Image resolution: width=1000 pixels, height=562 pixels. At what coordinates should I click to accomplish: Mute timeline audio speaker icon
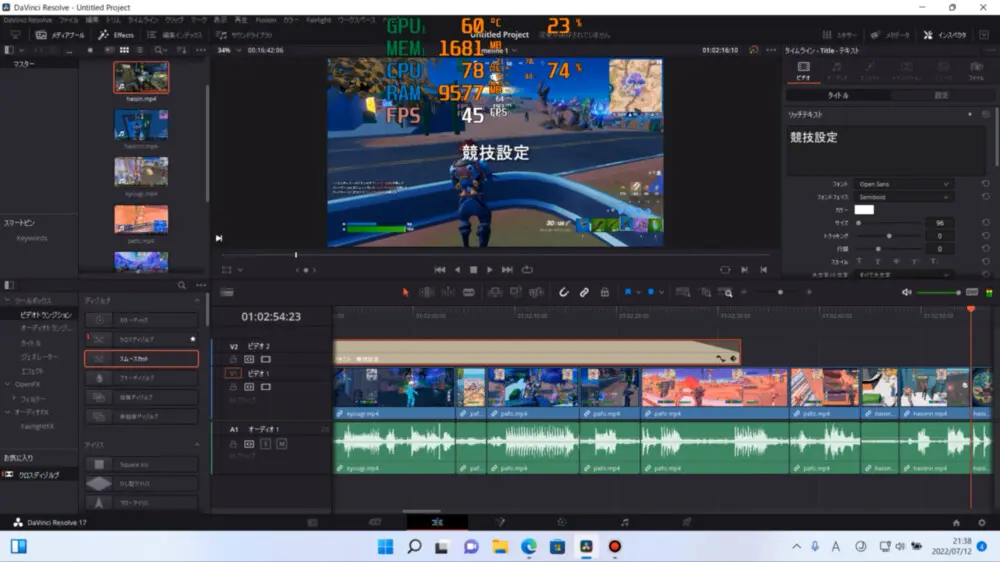[906, 292]
